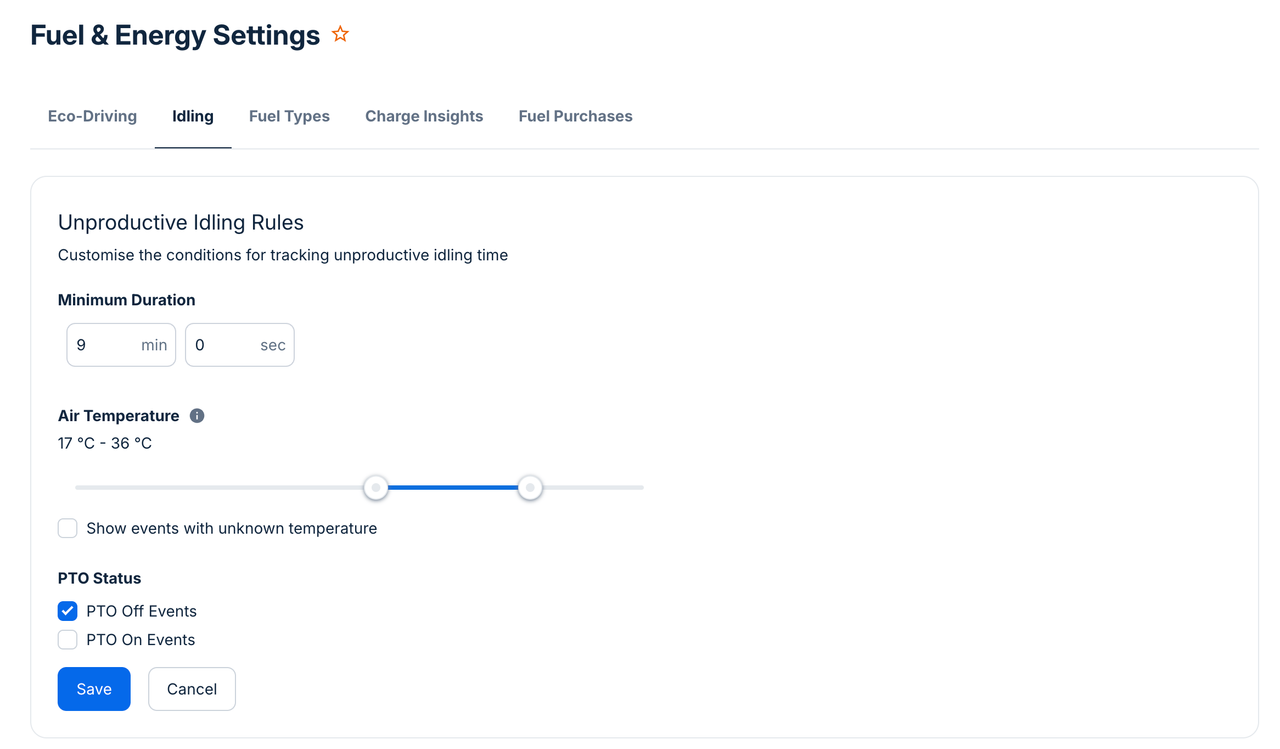Click the Cancel button
Image resolution: width=1280 pixels, height=749 pixels.
(x=191, y=689)
